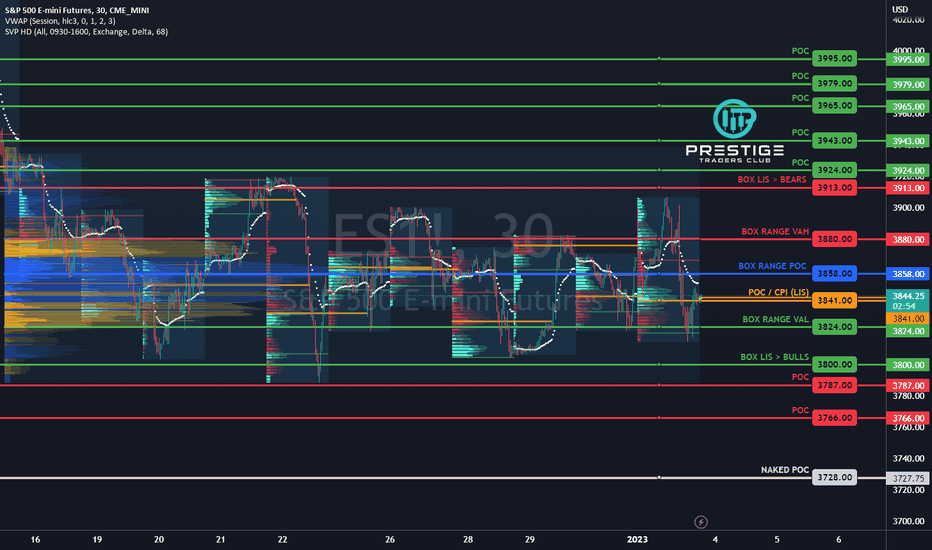Click the 3700.00 price axis tick
The width and height of the screenshot is (932, 550).
tap(908, 521)
